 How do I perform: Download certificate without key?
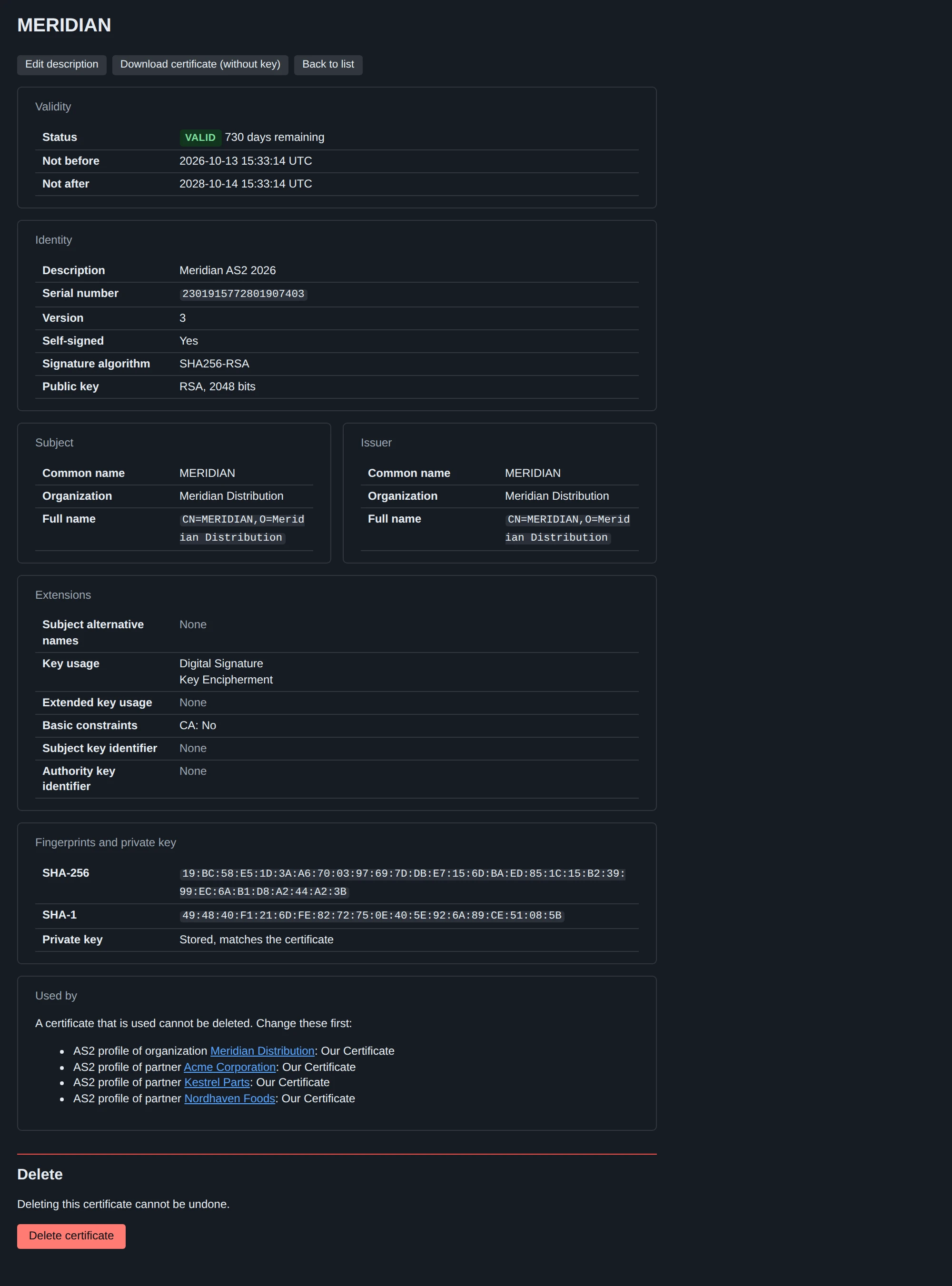tap(200, 65)
